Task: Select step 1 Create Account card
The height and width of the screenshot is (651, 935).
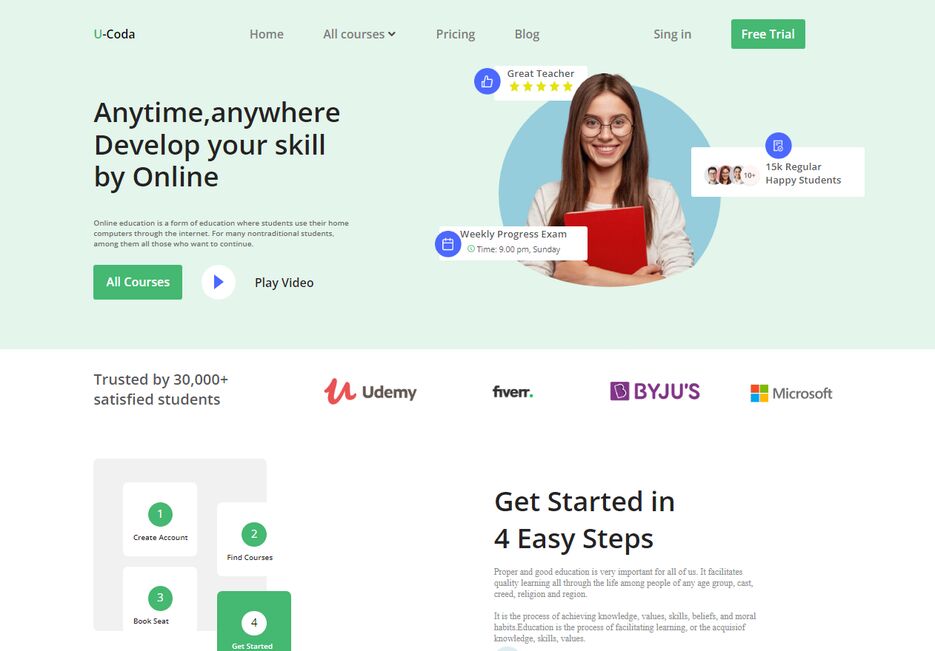Action: pyautogui.click(x=160, y=519)
